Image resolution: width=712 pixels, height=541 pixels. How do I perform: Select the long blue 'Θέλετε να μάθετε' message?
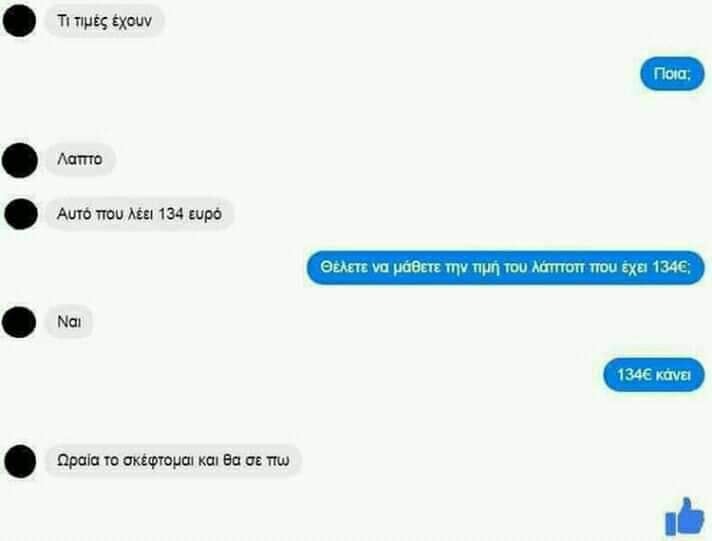[x=505, y=268]
